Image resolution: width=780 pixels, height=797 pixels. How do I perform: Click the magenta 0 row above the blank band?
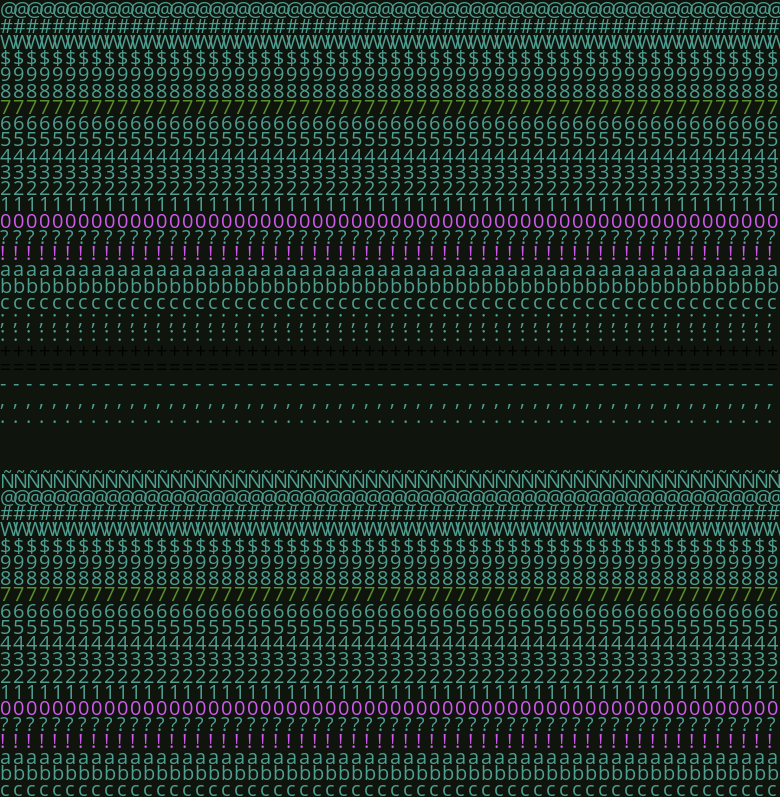click(x=390, y=221)
